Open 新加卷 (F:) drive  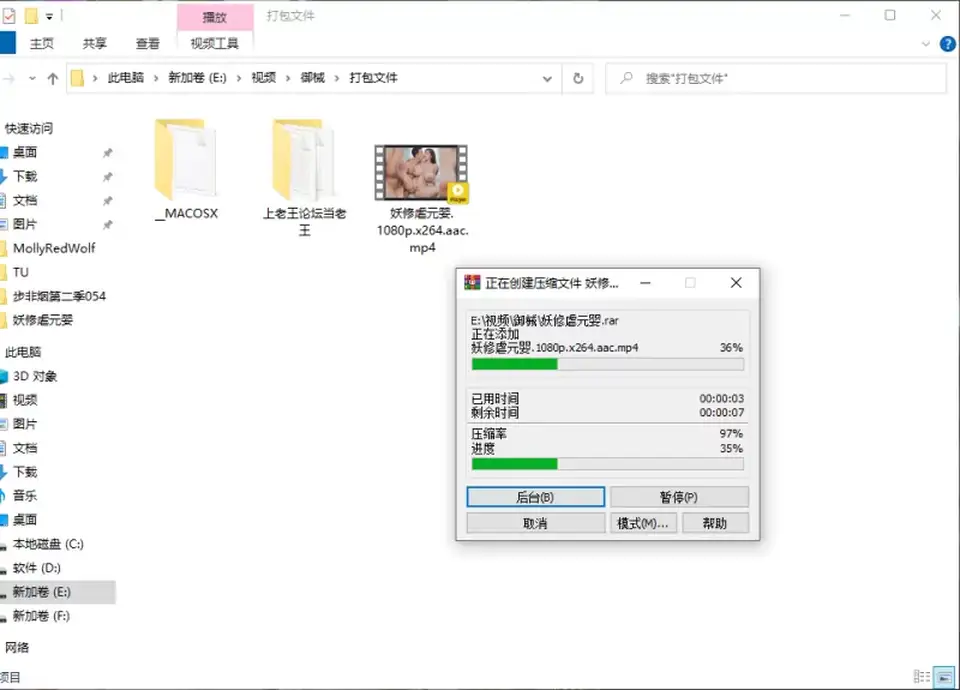click(41, 616)
